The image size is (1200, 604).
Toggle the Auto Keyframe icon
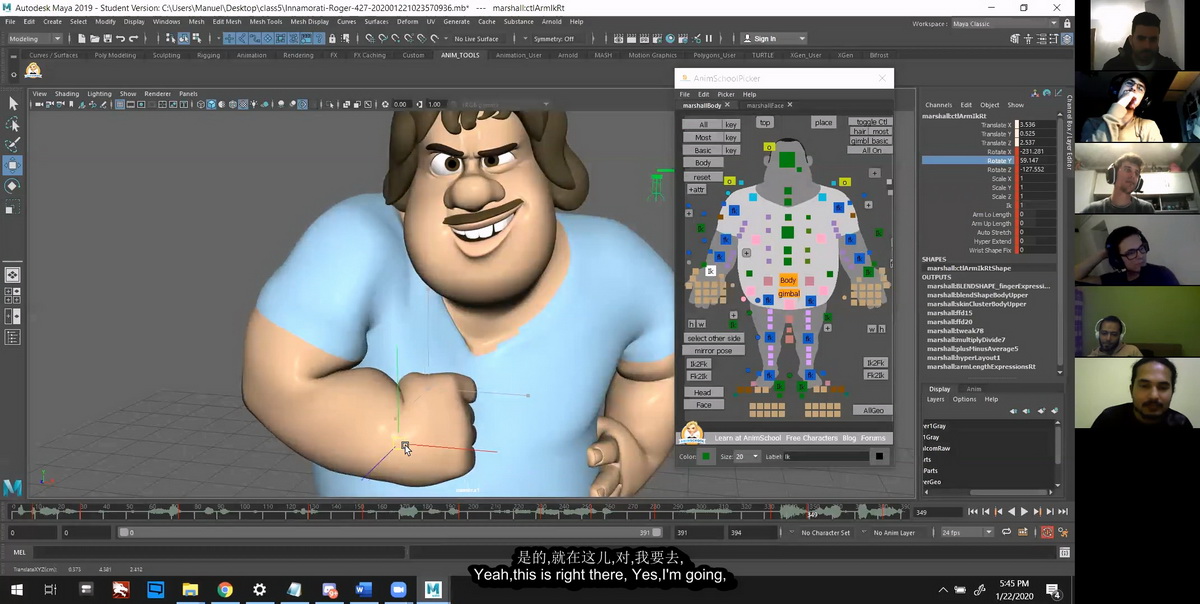pos(1046,533)
